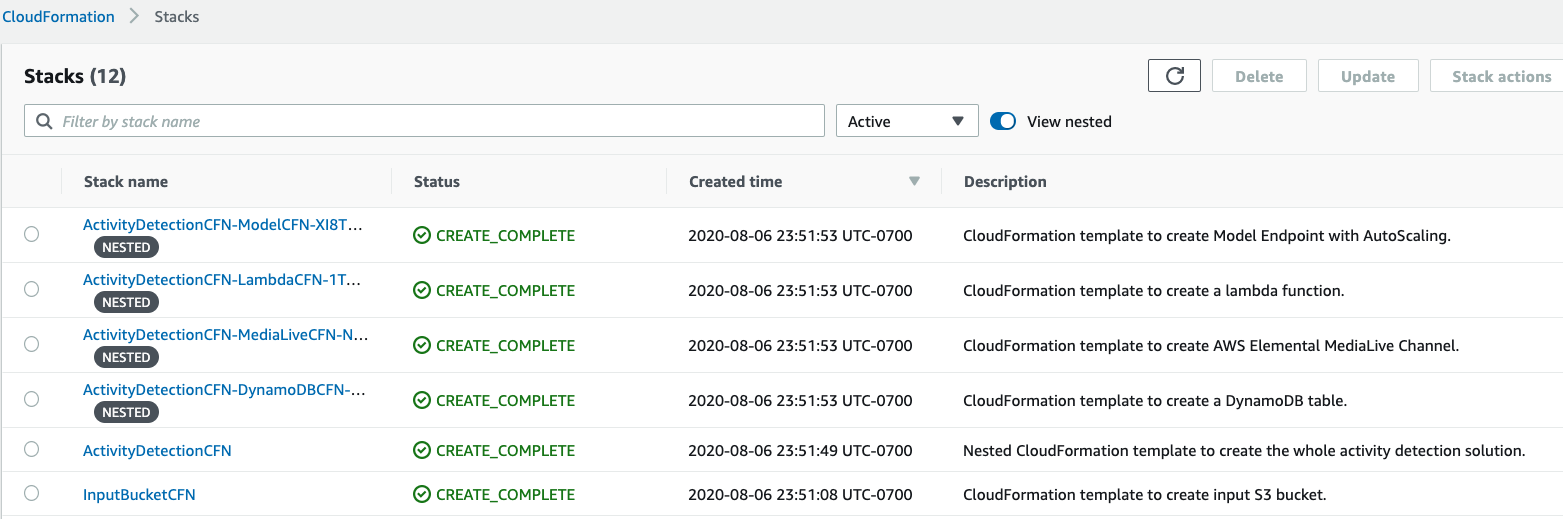Sort by the Stack name column header
The width and height of the screenshot is (1563, 519).
pos(126,181)
